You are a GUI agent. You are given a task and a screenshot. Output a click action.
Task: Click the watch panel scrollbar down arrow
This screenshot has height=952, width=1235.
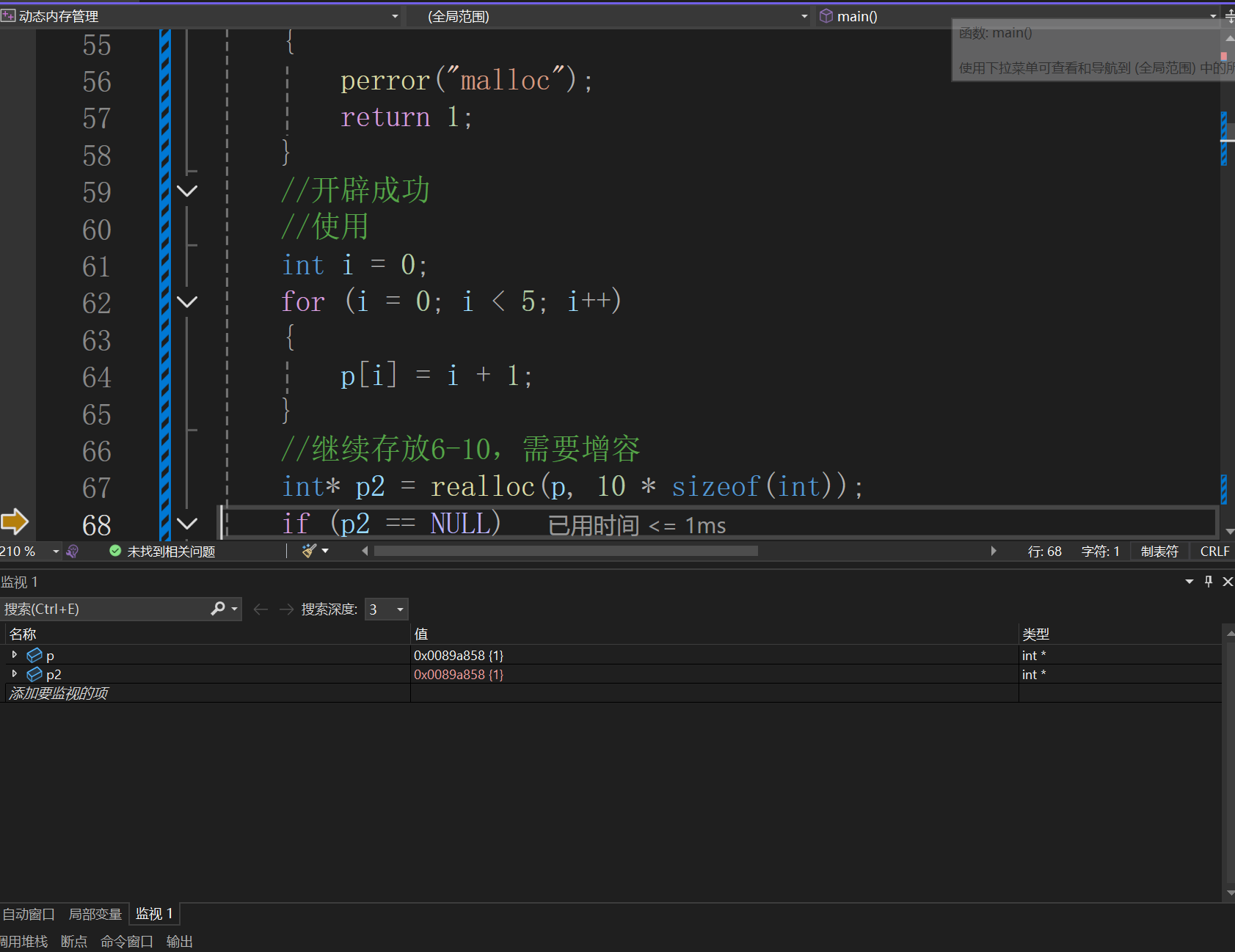pyautogui.click(x=1230, y=893)
